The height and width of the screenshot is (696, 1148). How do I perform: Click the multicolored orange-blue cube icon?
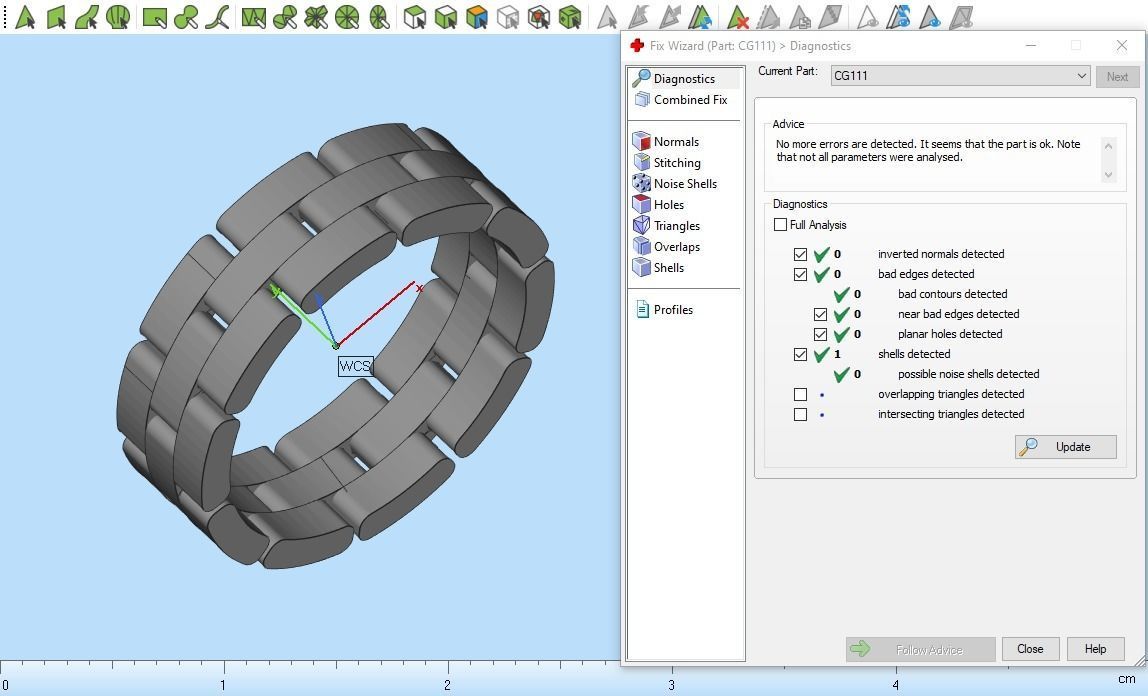[477, 16]
